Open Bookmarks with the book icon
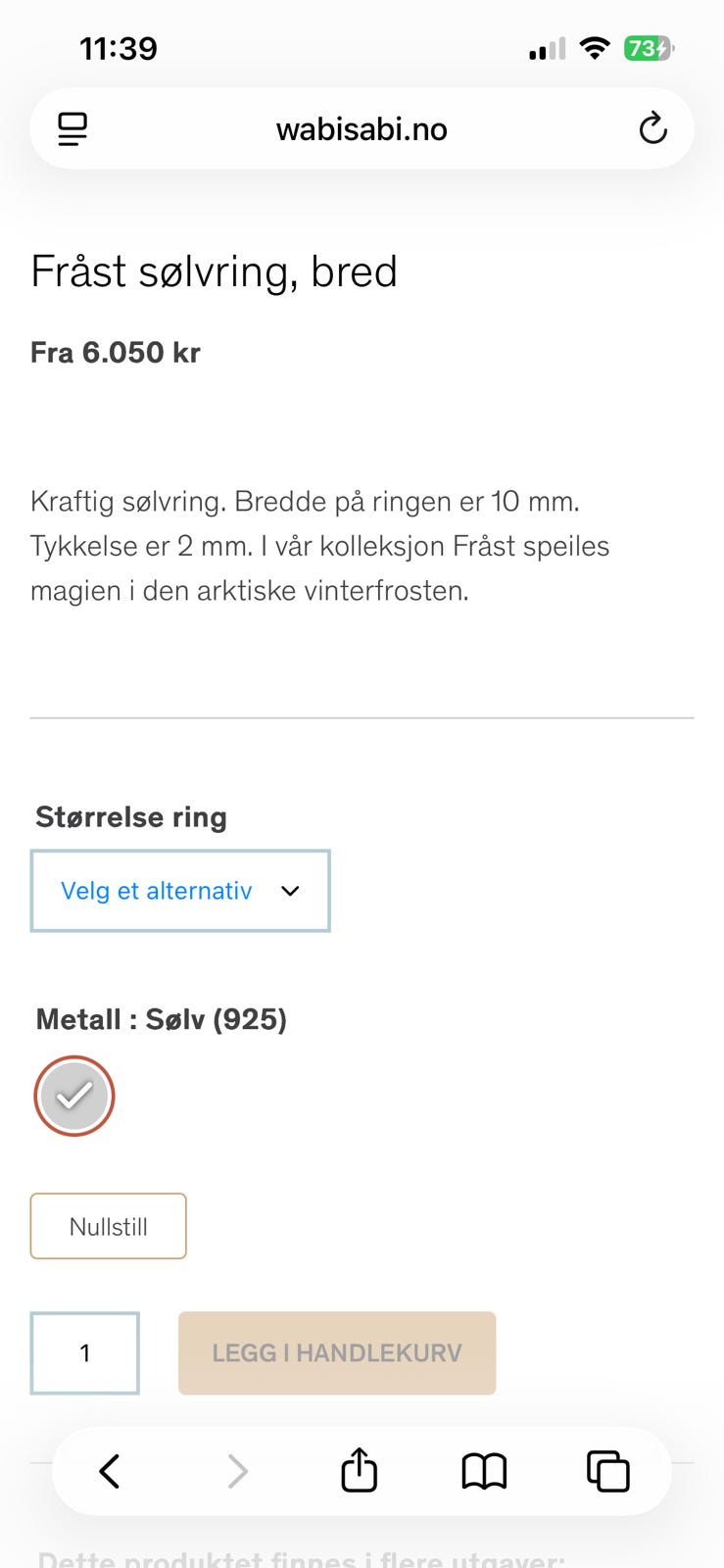 point(484,1470)
